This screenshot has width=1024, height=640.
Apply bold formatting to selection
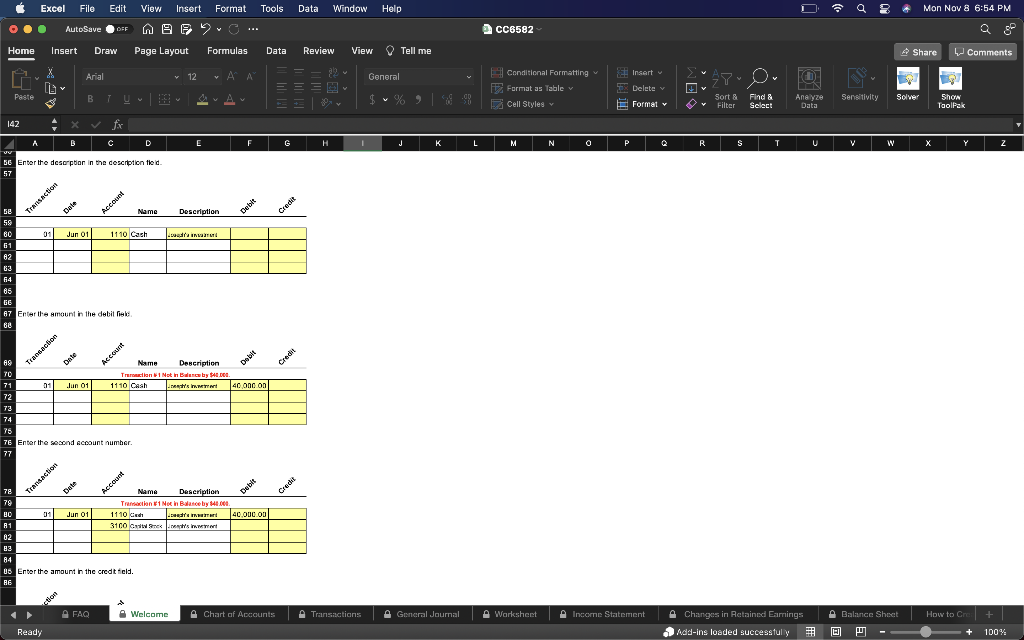tap(89, 101)
